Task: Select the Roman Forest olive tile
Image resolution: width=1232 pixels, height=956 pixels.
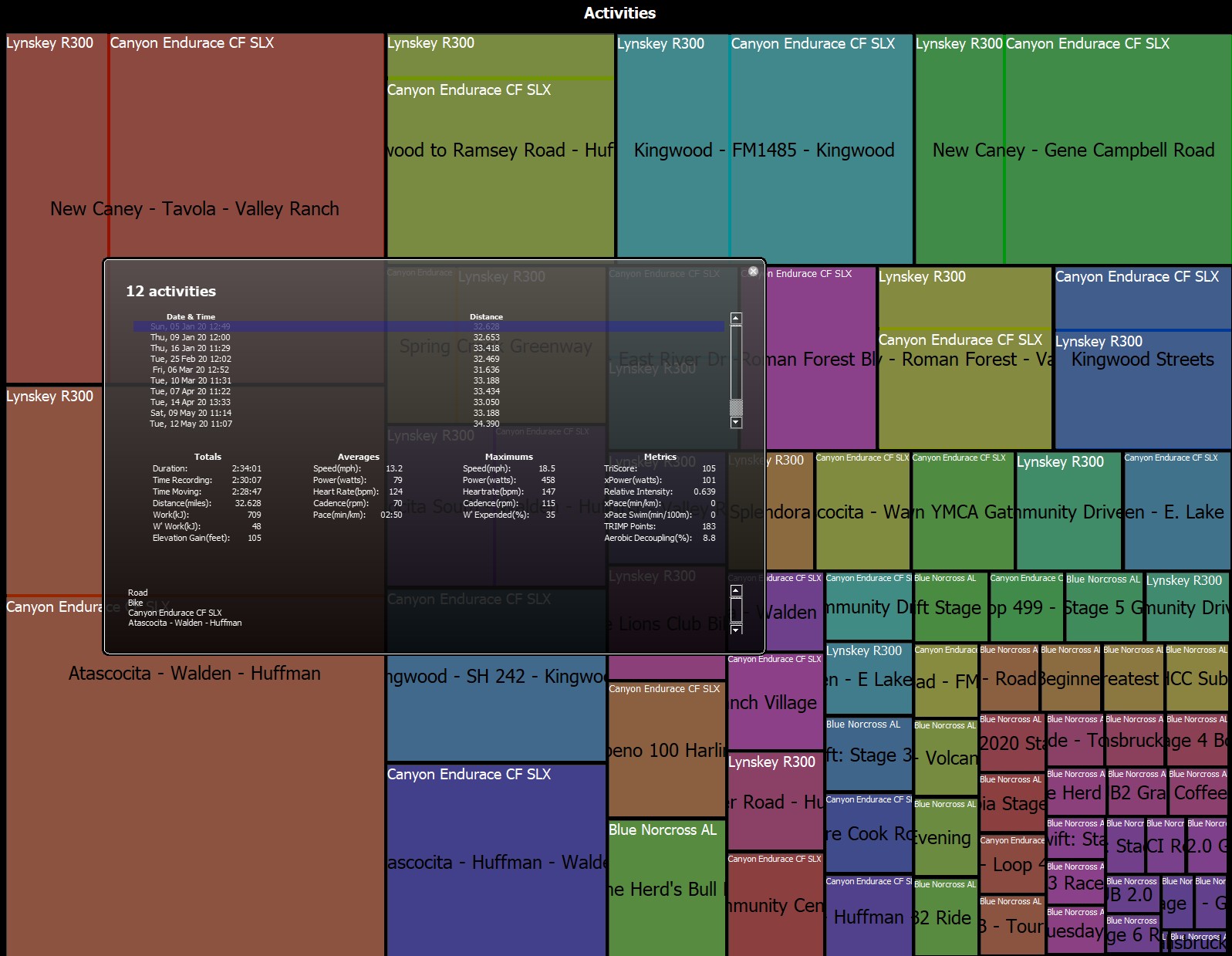Action: [964, 359]
